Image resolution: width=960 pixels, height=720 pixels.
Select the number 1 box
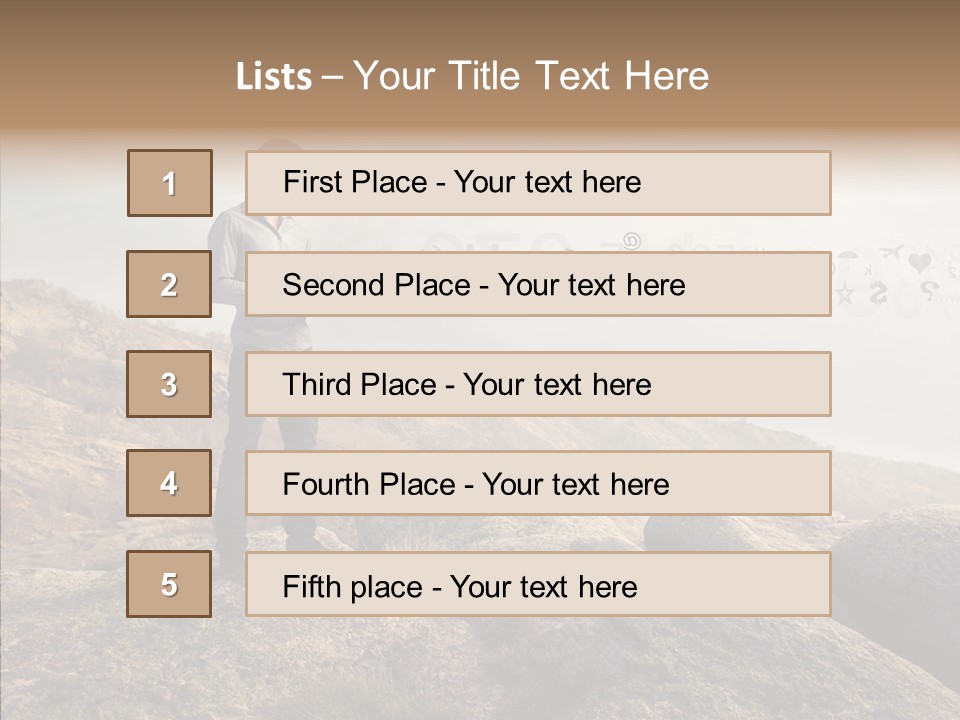pyautogui.click(x=169, y=183)
